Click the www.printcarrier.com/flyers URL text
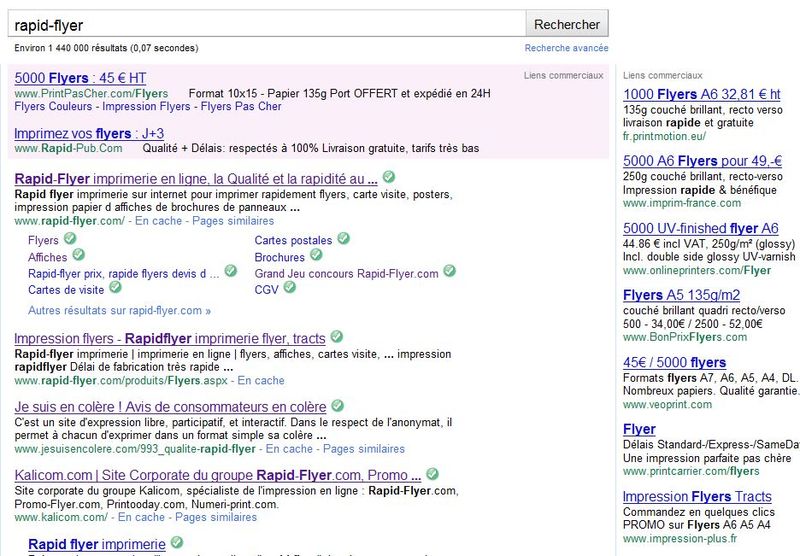This screenshot has height=556, width=800. (x=691, y=471)
